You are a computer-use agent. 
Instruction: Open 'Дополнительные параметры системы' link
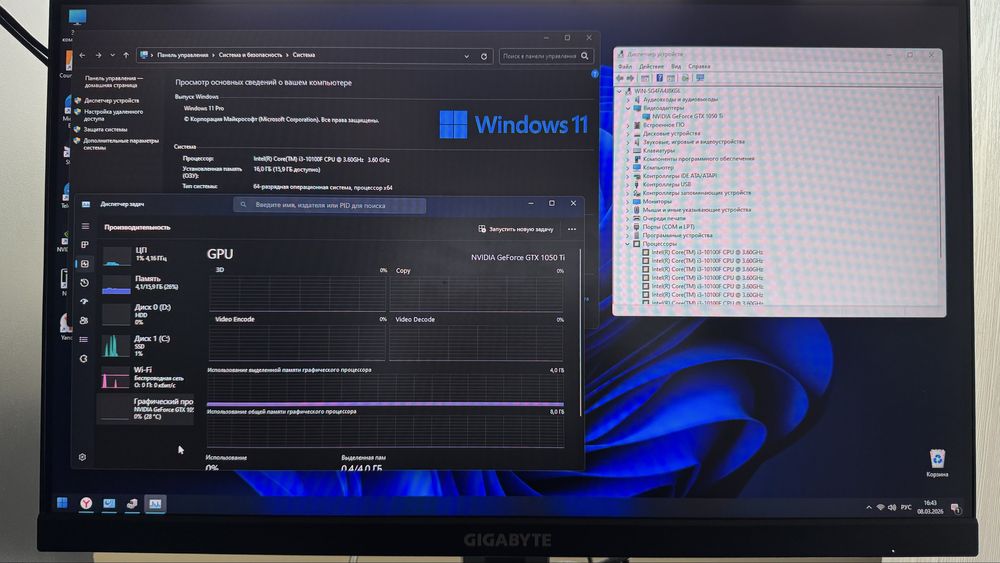pos(121,143)
